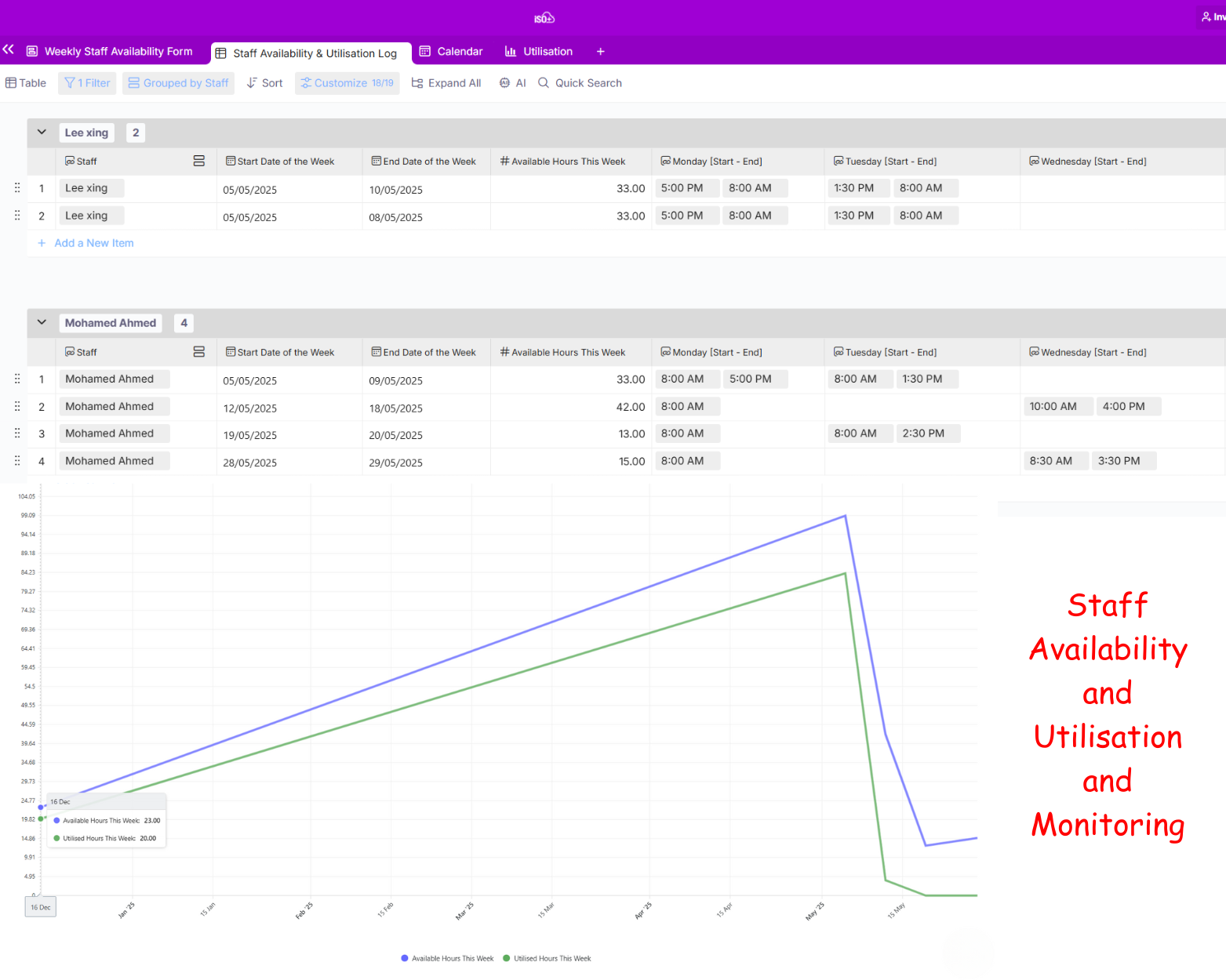
Task: Grab drag handle of Mohamed Ahmed row 3
Action: 17,434
